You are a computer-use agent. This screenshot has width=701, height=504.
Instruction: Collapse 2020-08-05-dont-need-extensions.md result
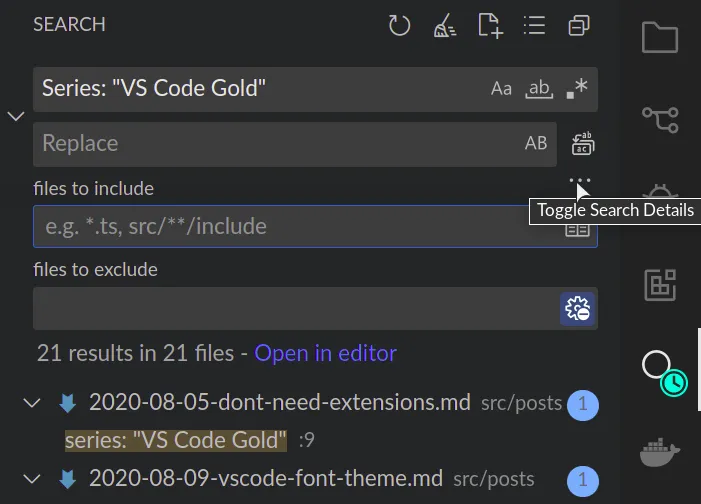[32, 403]
